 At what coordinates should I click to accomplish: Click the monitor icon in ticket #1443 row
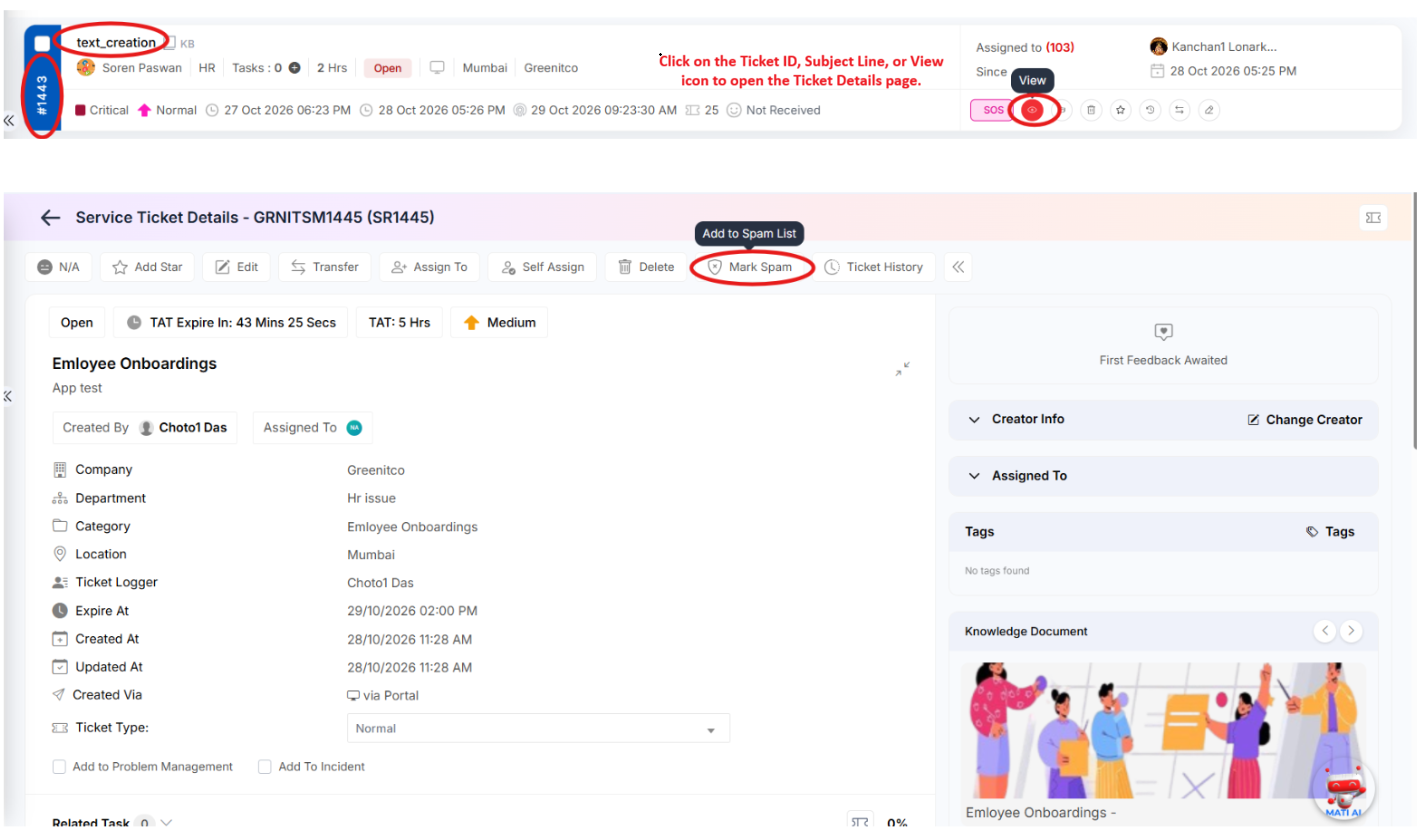point(437,68)
